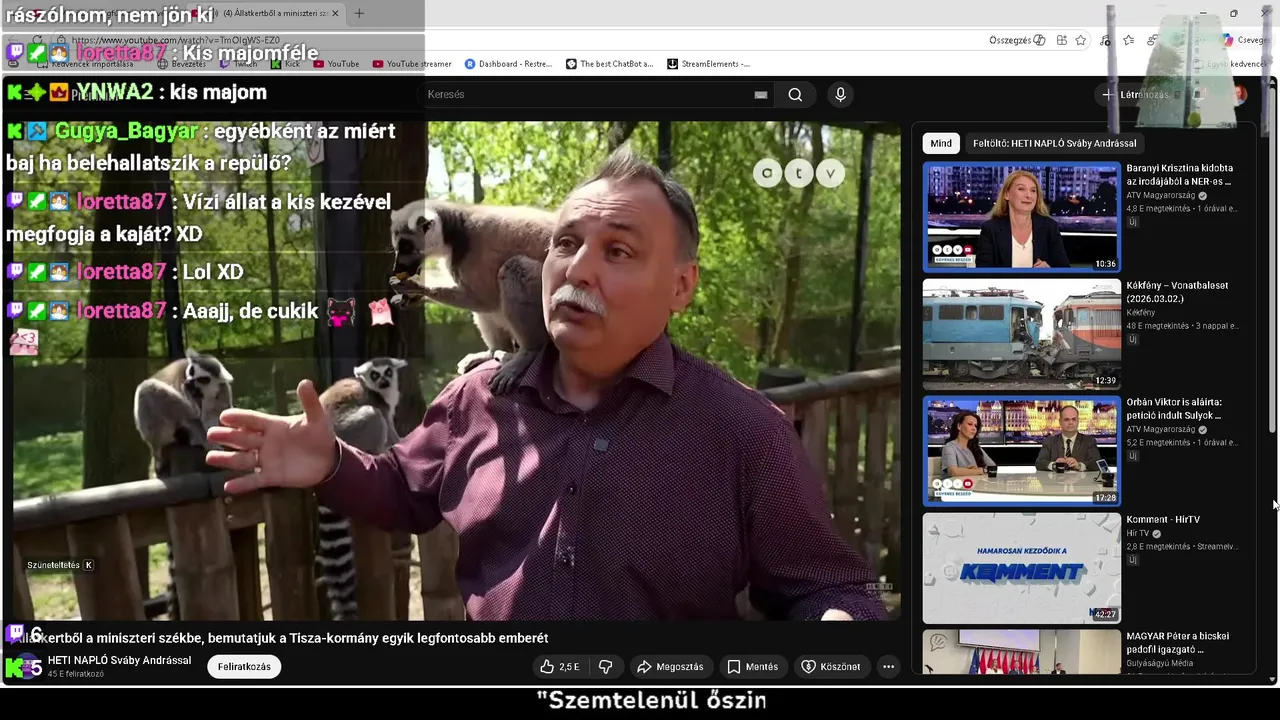Open The best ChatBot bookmark
The height and width of the screenshot is (720, 1280).
pos(609,64)
